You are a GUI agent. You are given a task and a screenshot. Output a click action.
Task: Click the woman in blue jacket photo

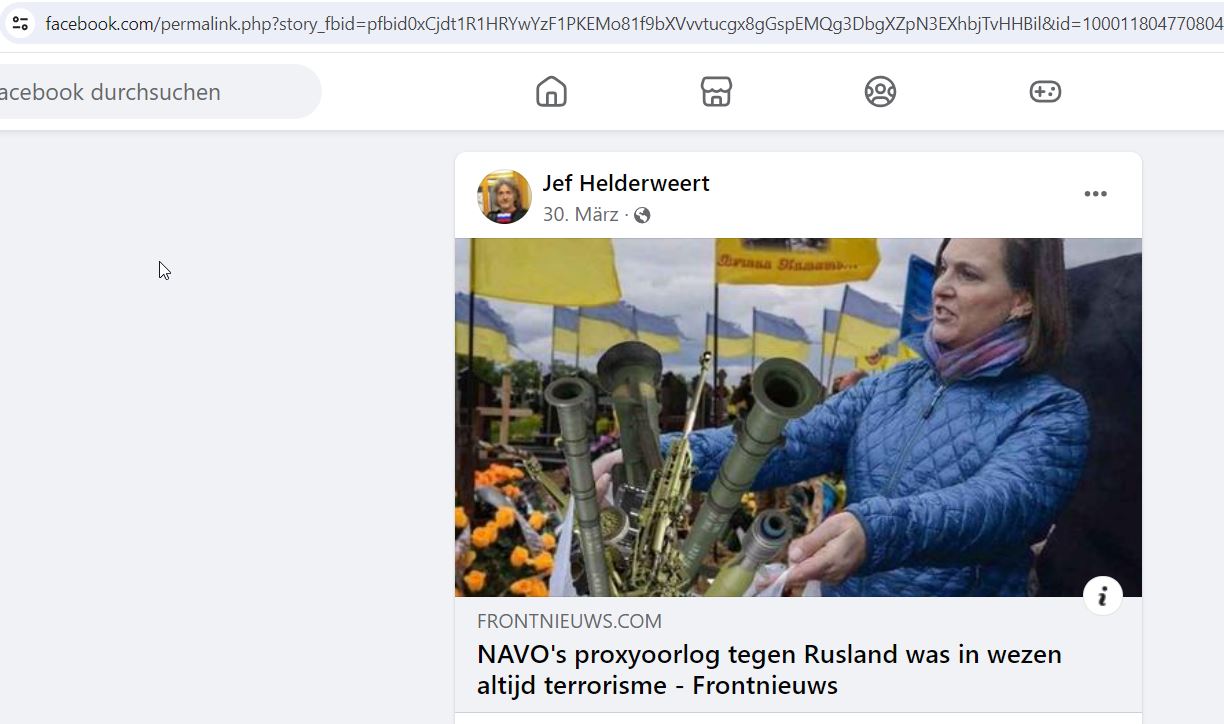point(960,420)
